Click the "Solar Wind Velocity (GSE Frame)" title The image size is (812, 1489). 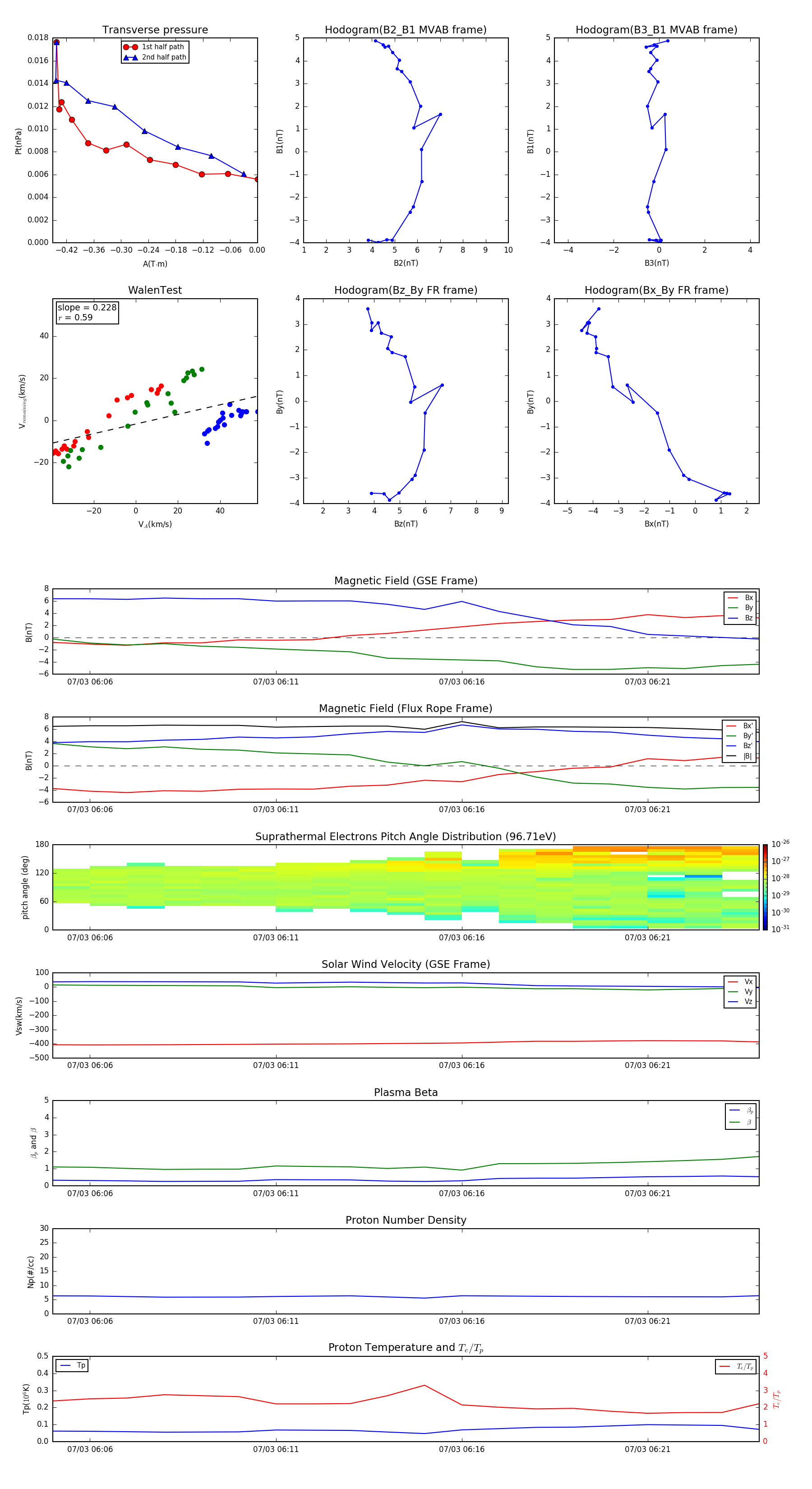(x=406, y=964)
